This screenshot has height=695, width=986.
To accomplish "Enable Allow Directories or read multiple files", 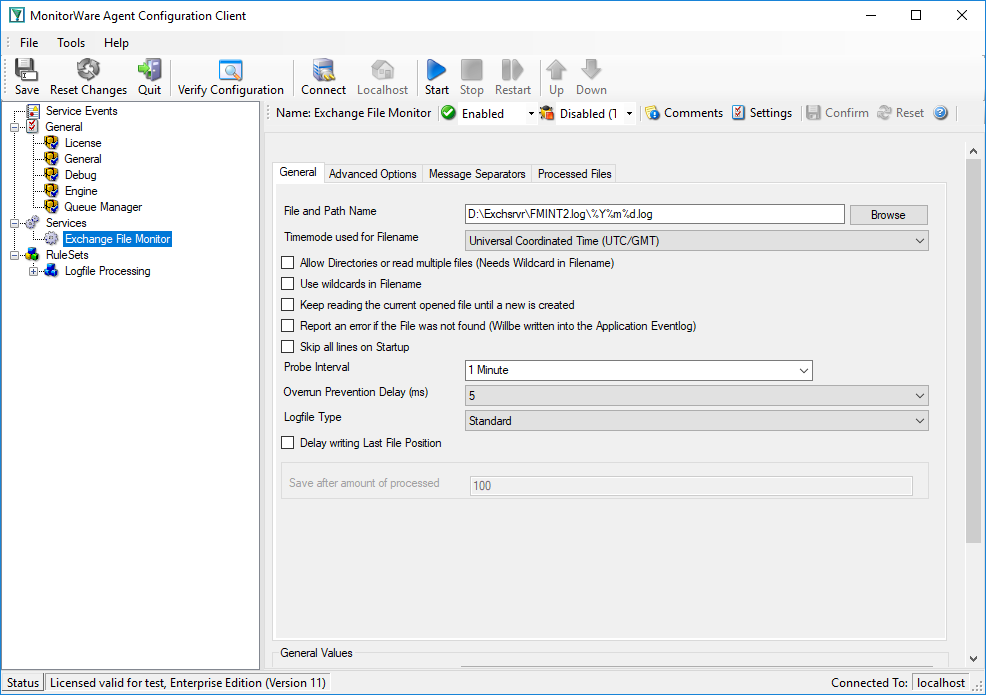I will (x=287, y=263).
